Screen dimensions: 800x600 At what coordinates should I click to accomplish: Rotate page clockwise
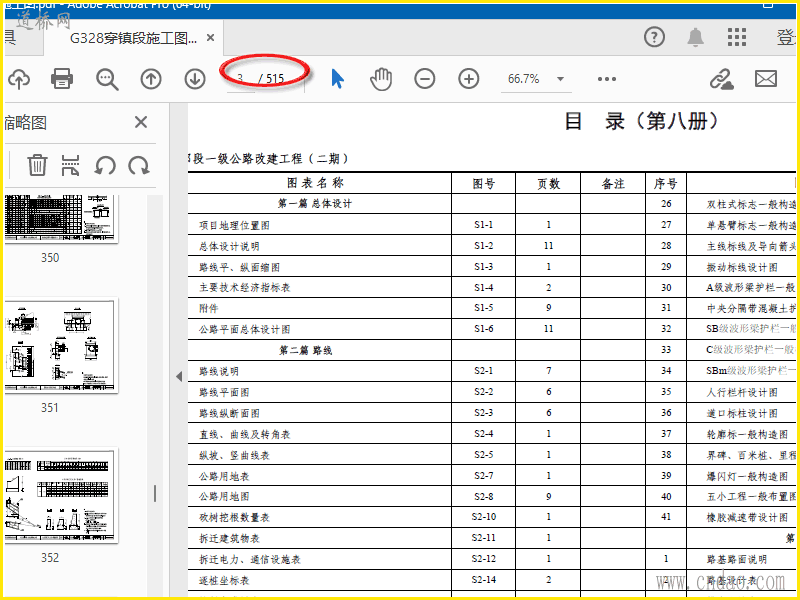pyautogui.click(x=139, y=165)
